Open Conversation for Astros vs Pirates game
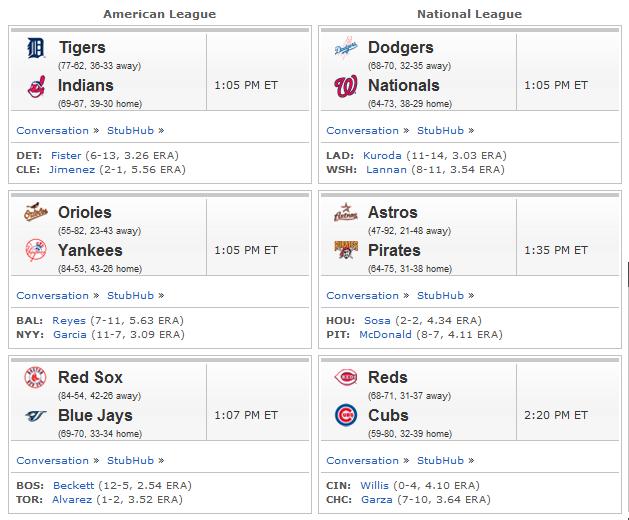629x520 pixels. pos(363,296)
